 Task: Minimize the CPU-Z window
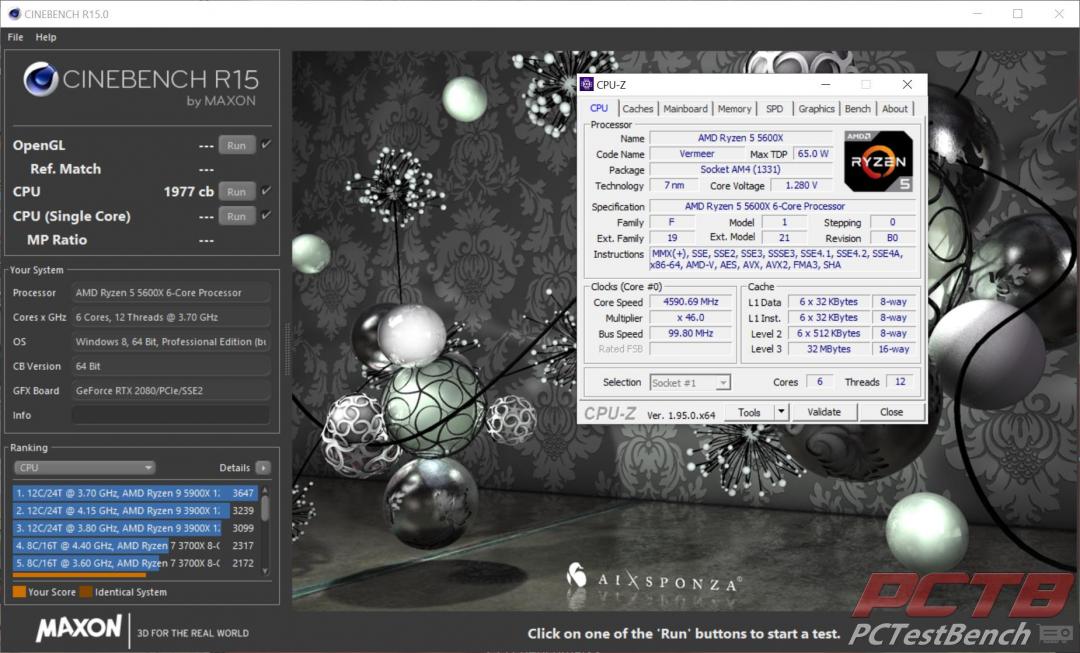825,84
